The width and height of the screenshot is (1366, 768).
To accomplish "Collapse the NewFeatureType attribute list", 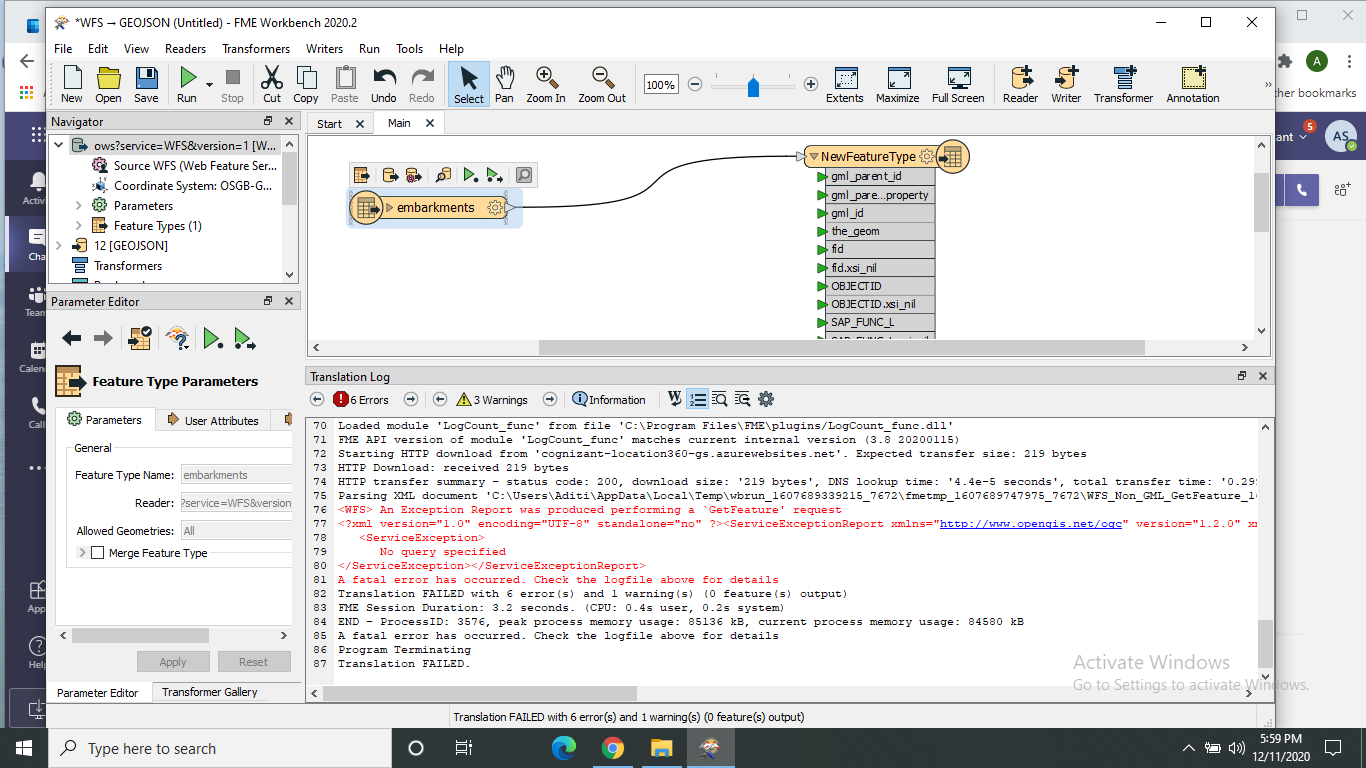I will coord(814,157).
